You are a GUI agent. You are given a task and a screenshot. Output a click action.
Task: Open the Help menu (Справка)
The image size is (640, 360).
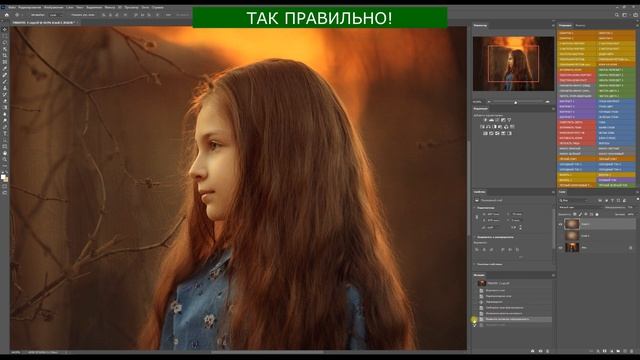[158, 7]
